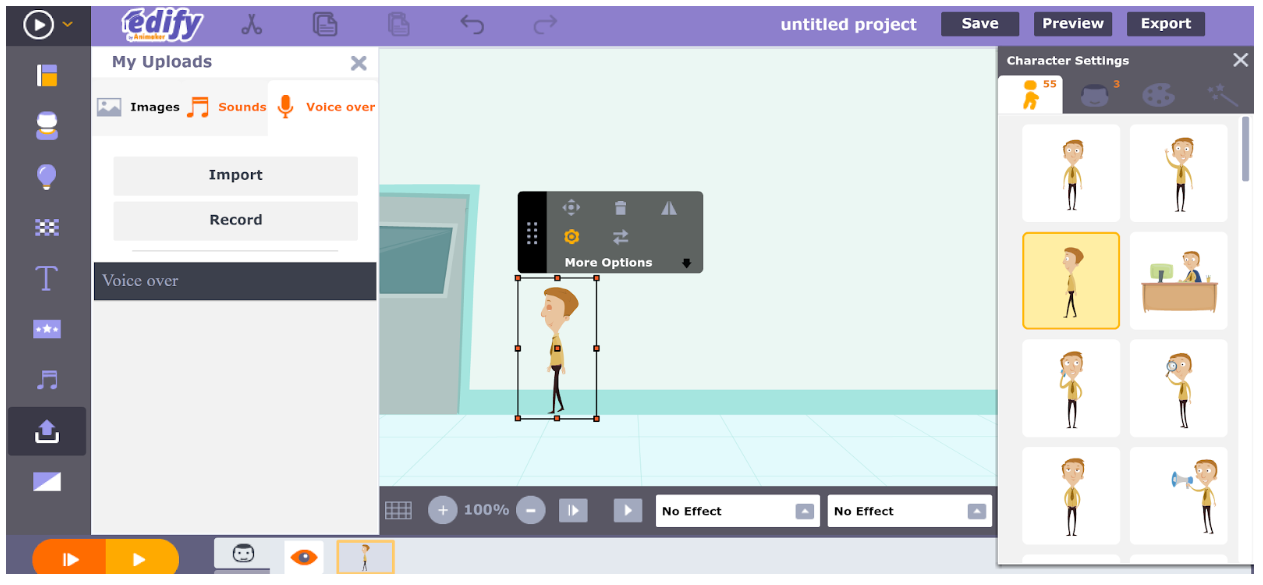The height and width of the screenshot is (585, 1263).
Task: Choose the magnifying glass pose thumbnail
Action: click(x=1178, y=388)
